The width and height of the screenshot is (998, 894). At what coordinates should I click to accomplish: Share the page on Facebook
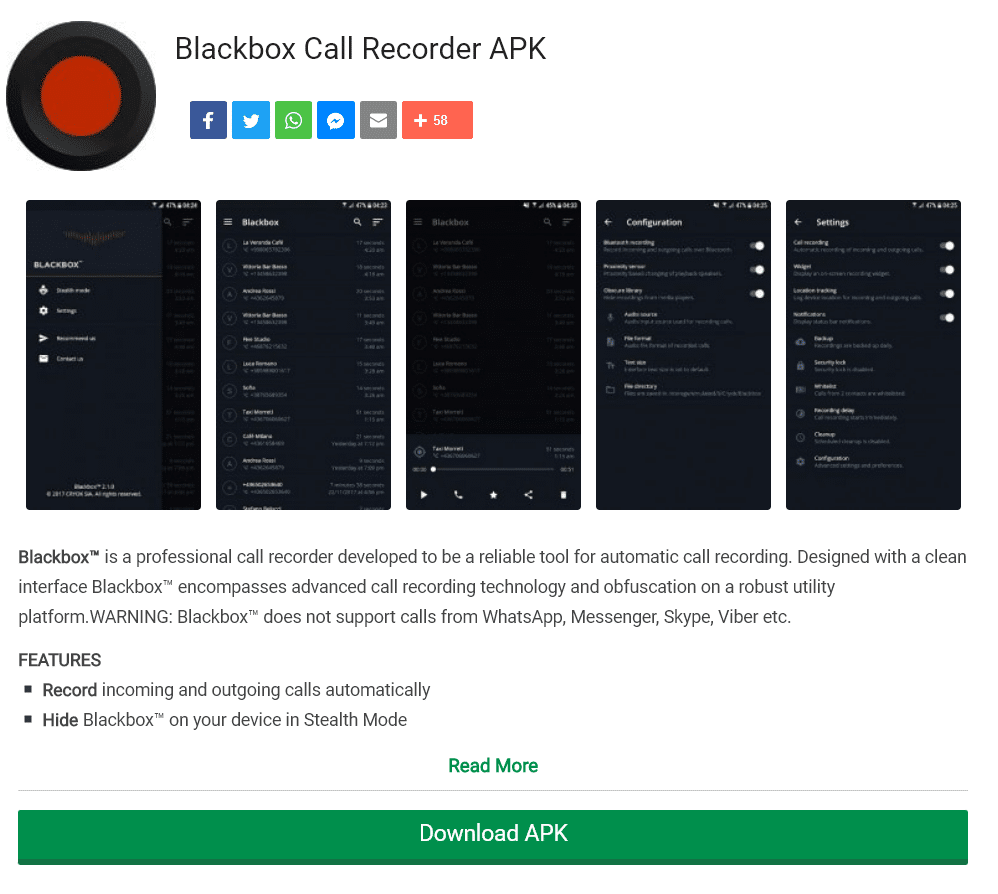(208, 120)
